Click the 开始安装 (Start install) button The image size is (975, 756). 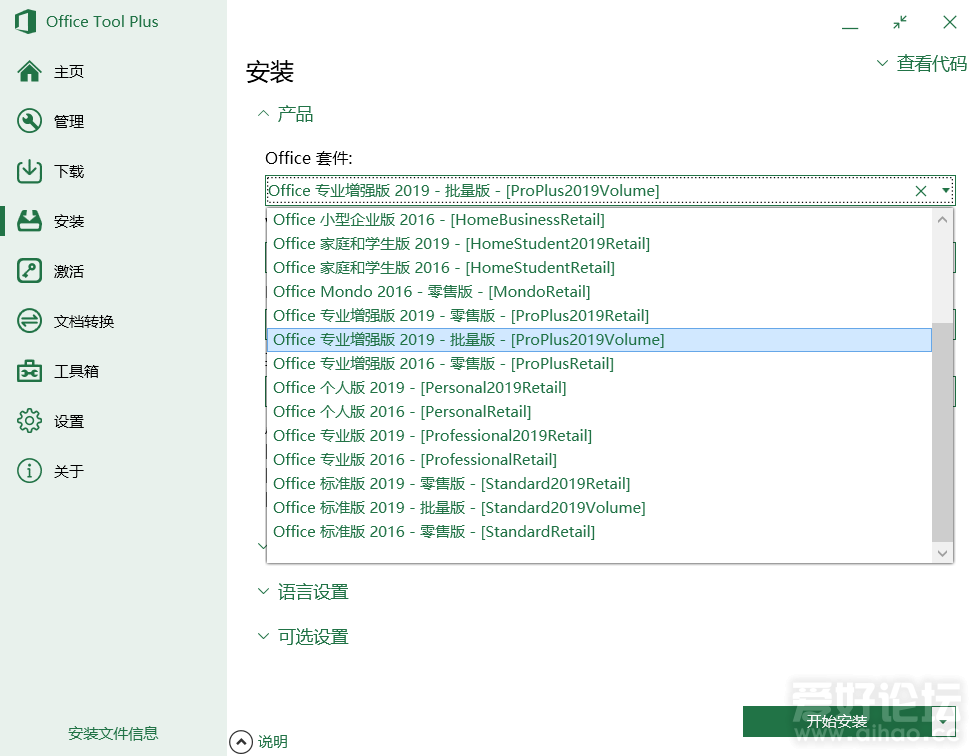point(836,722)
